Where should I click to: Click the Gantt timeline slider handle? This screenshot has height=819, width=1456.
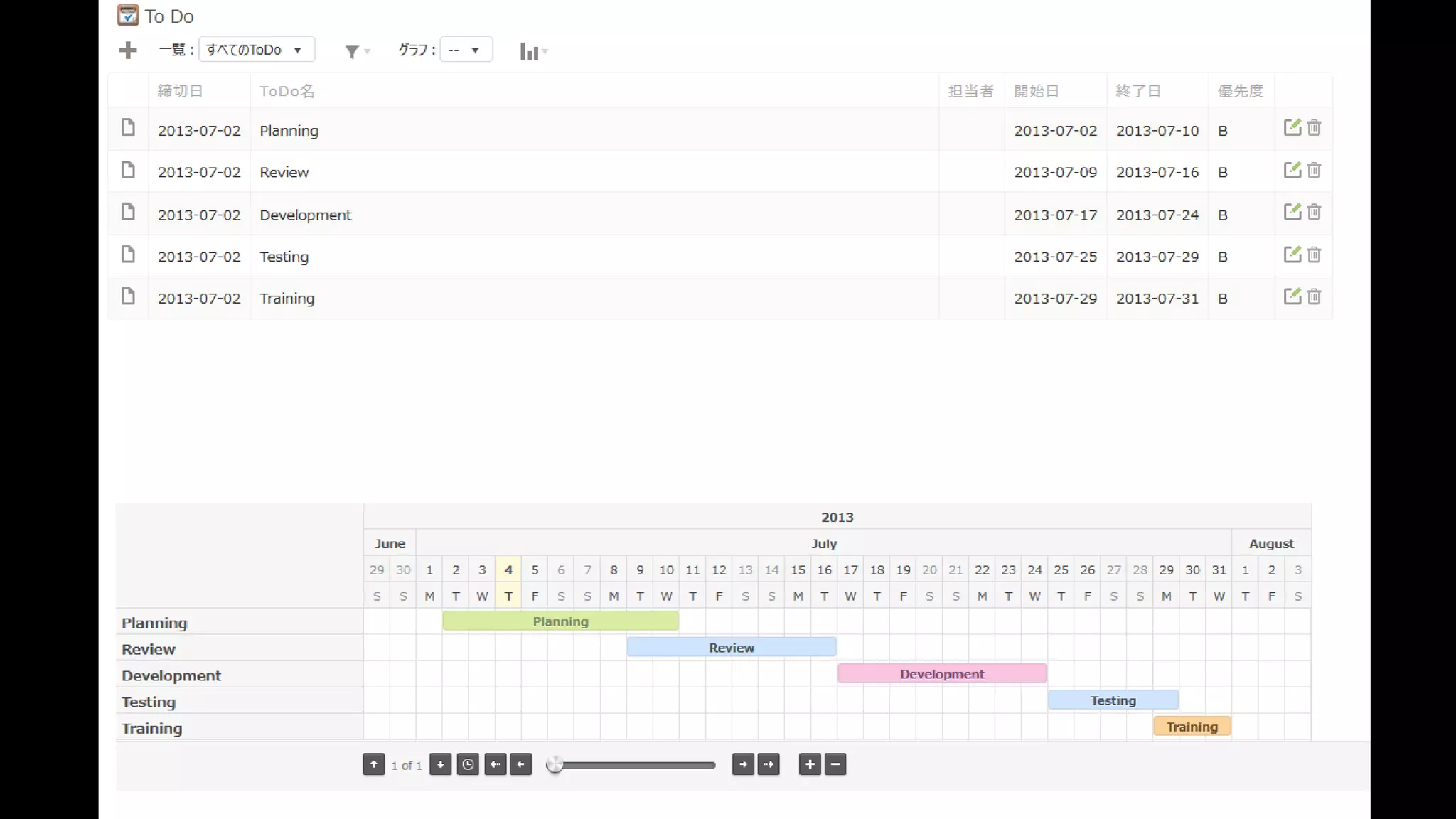coord(555,765)
